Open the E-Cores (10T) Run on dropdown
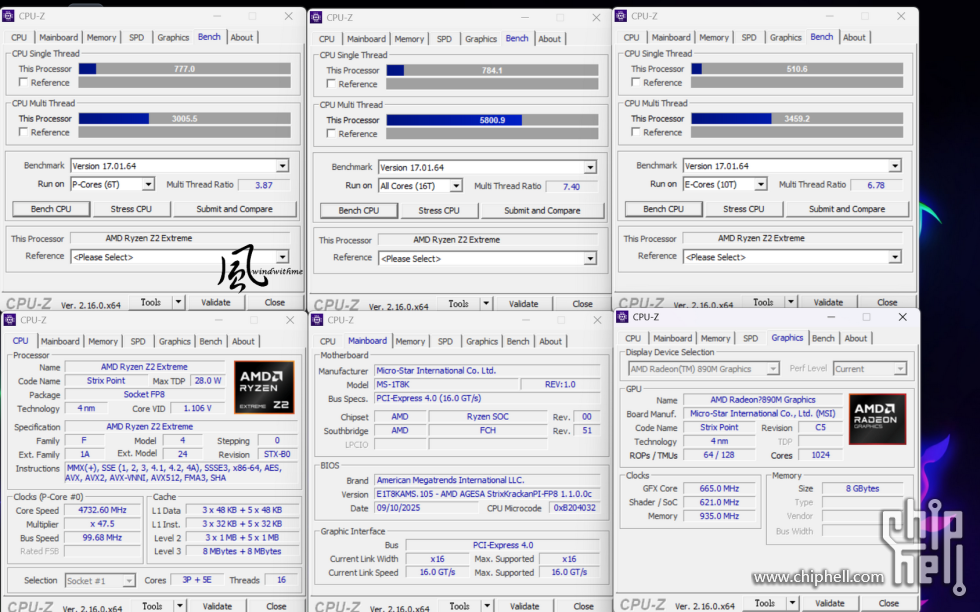The width and height of the screenshot is (980, 612). (x=760, y=184)
